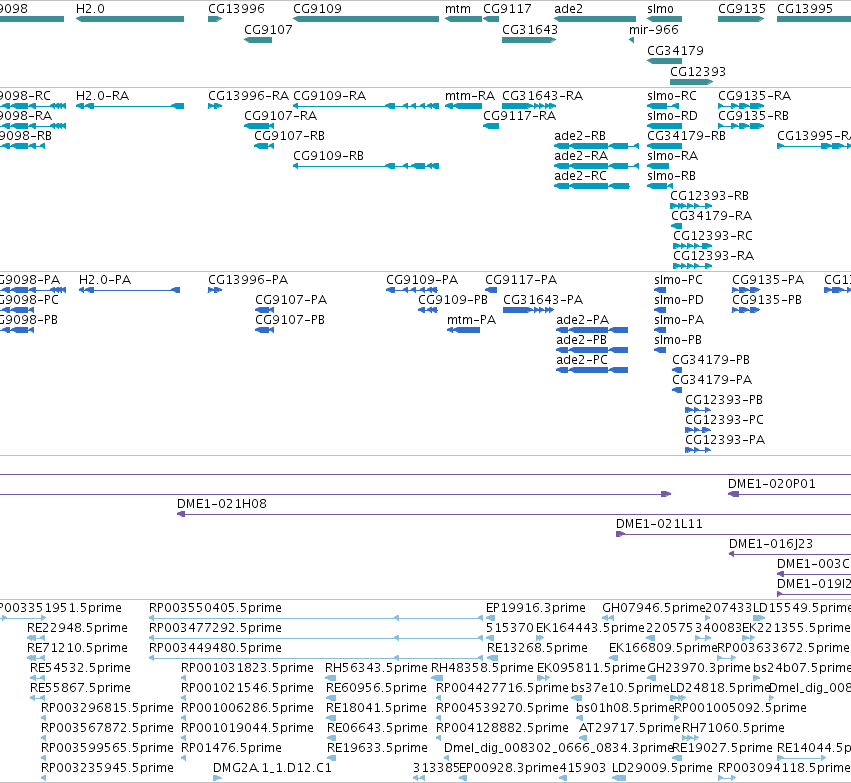Select the CG9117-RA transcript label
The width and height of the screenshot is (851, 783).
click(x=519, y=116)
